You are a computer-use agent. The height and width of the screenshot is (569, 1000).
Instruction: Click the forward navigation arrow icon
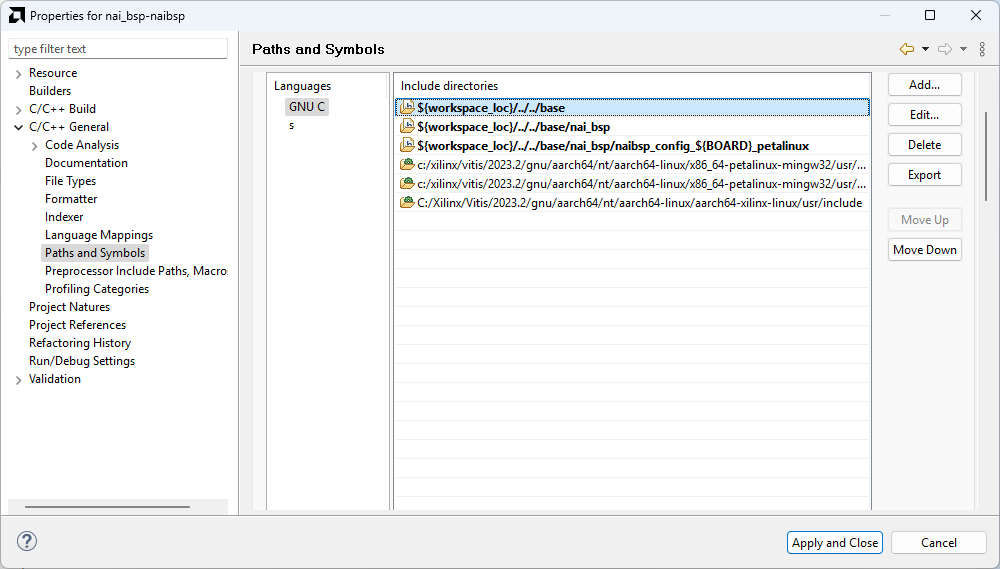(944, 49)
